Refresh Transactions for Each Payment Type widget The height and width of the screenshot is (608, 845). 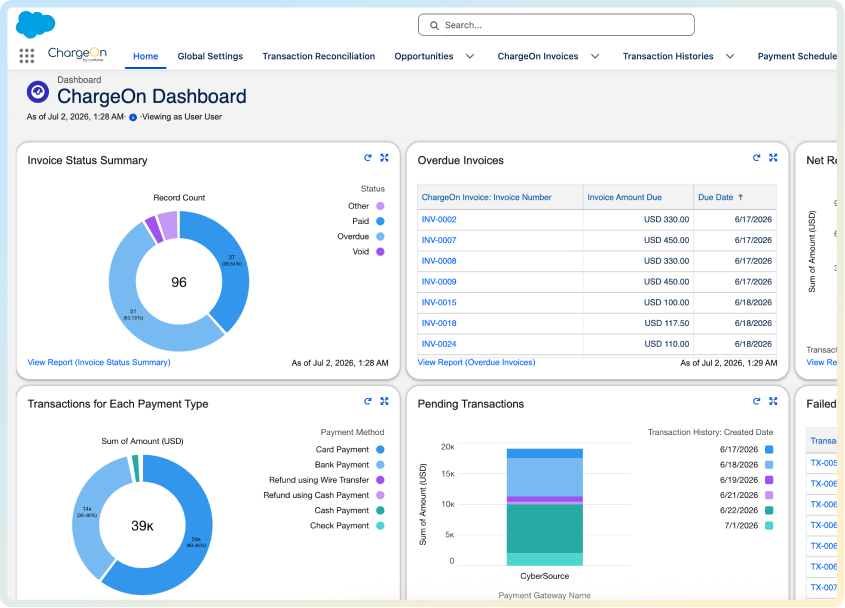coord(368,401)
